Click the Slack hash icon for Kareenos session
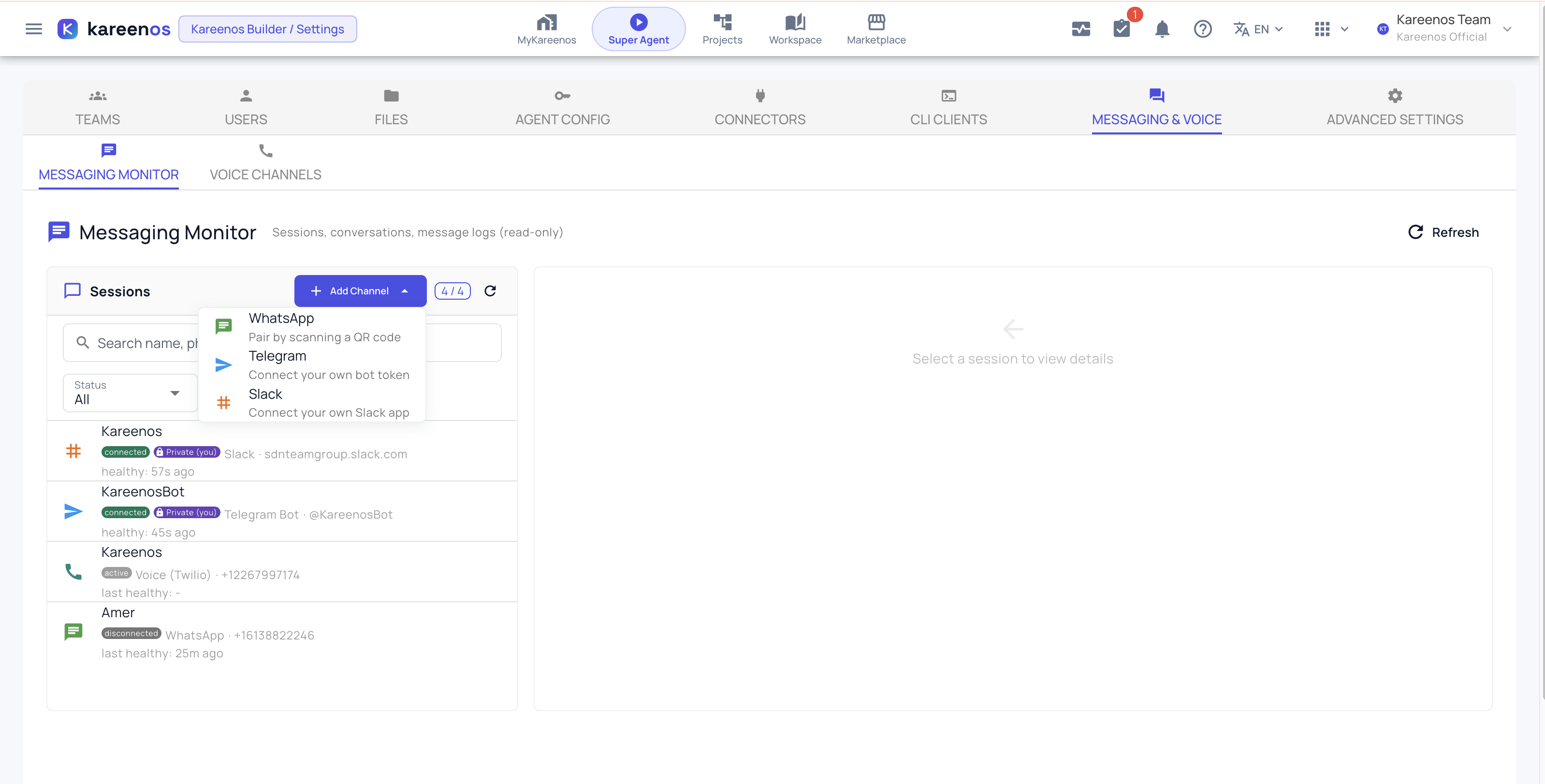 click(73, 450)
